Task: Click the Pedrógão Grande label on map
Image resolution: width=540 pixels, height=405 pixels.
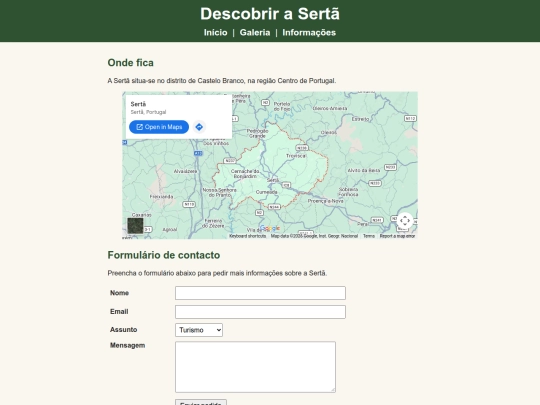Action: click(257, 133)
